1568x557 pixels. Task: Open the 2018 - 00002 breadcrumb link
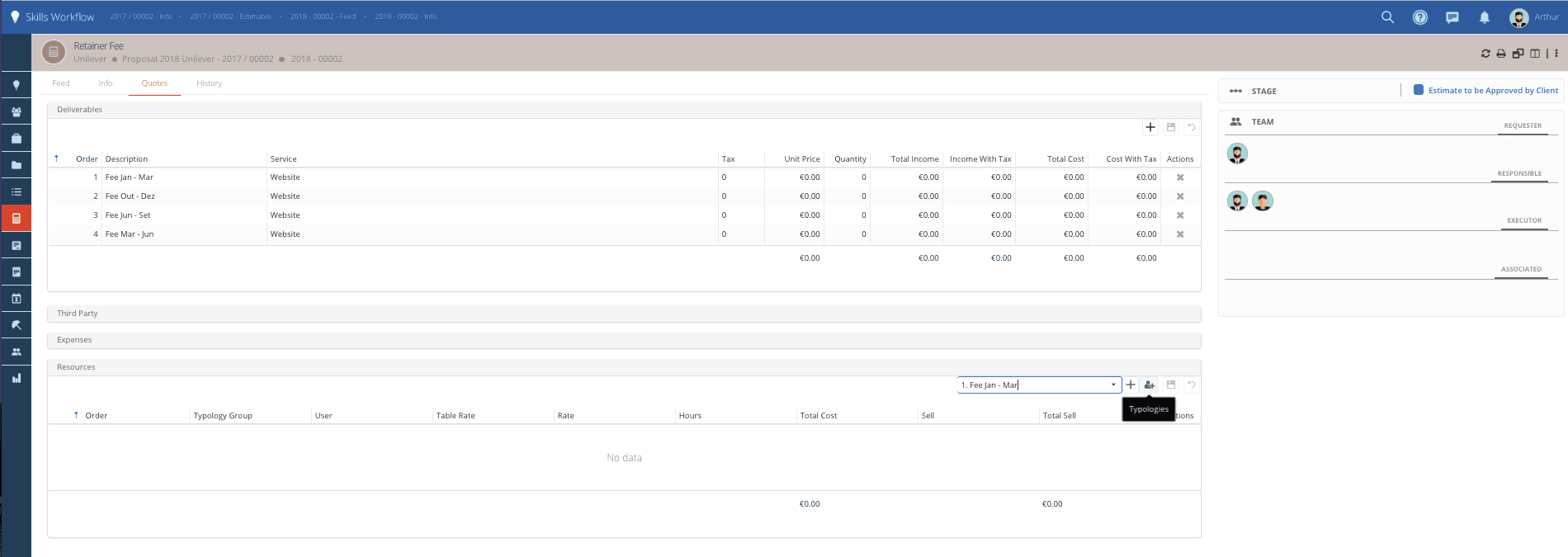point(316,59)
